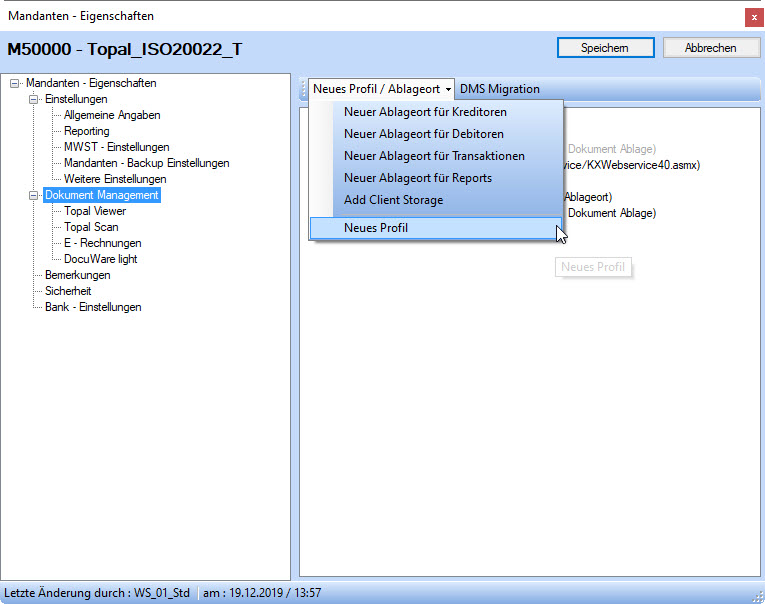765x604 pixels.
Task: Open the E - Rechnungen tree item
Action: [103, 243]
